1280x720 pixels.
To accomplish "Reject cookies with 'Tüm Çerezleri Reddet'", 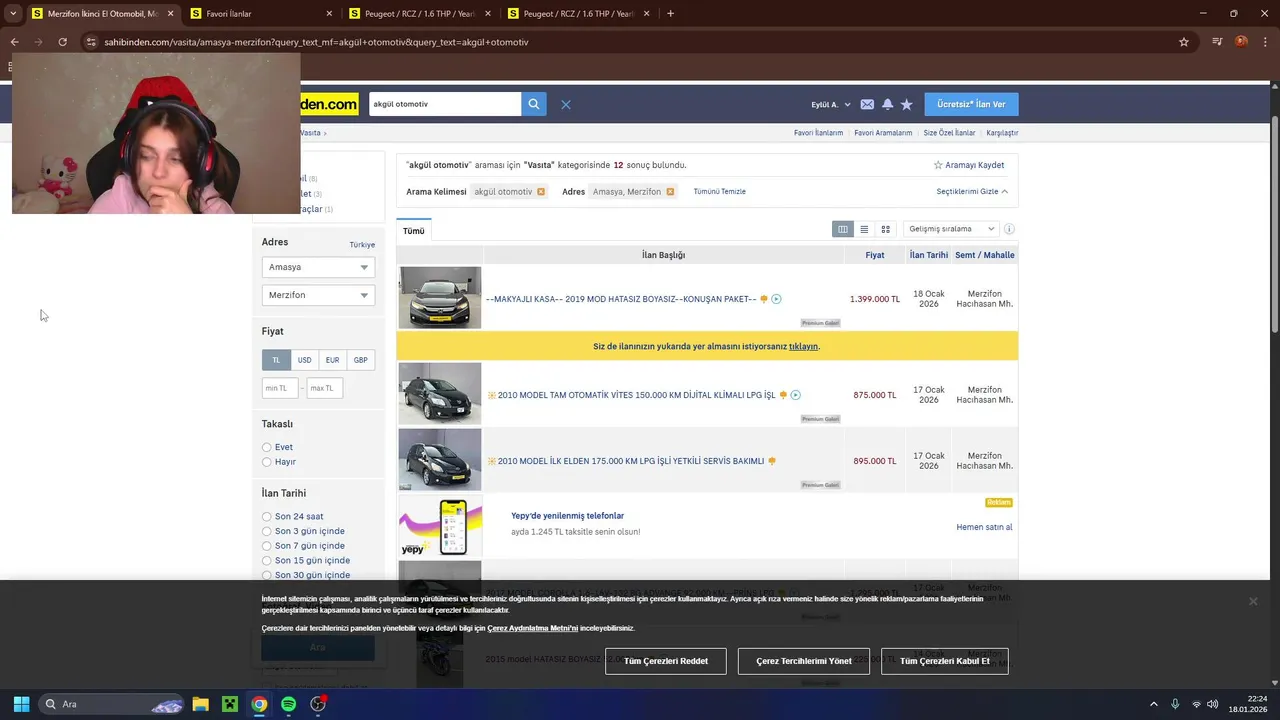I will 666,661.
